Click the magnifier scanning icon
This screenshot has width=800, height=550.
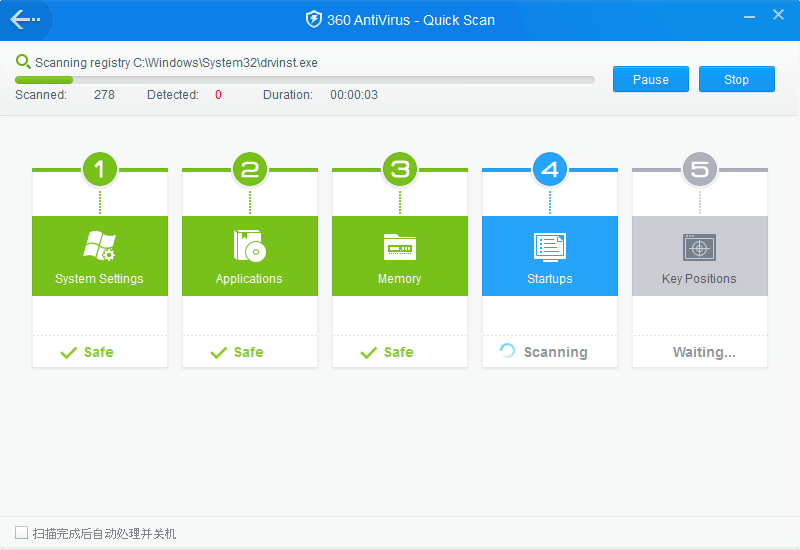click(x=23, y=62)
